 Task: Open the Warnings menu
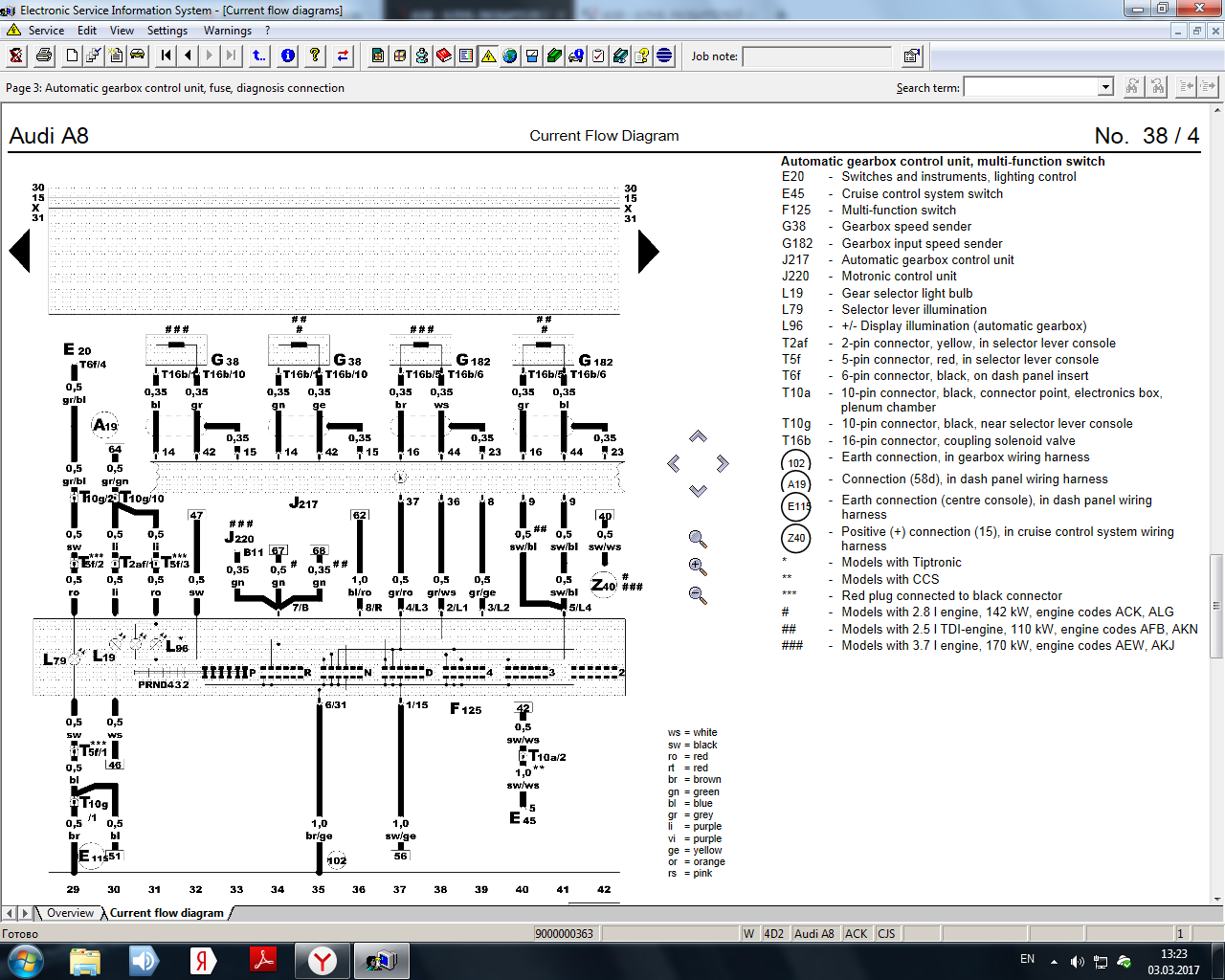(228, 31)
